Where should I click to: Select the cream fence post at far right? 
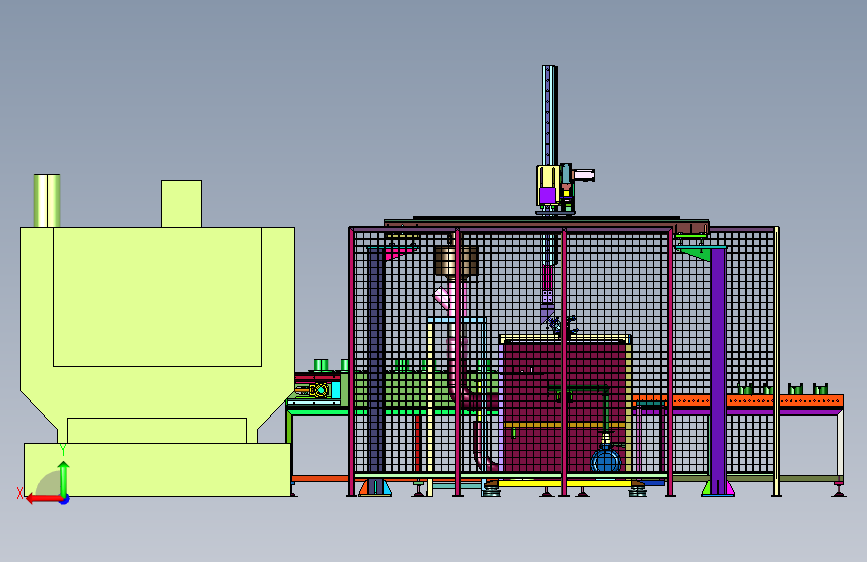(776, 361)
